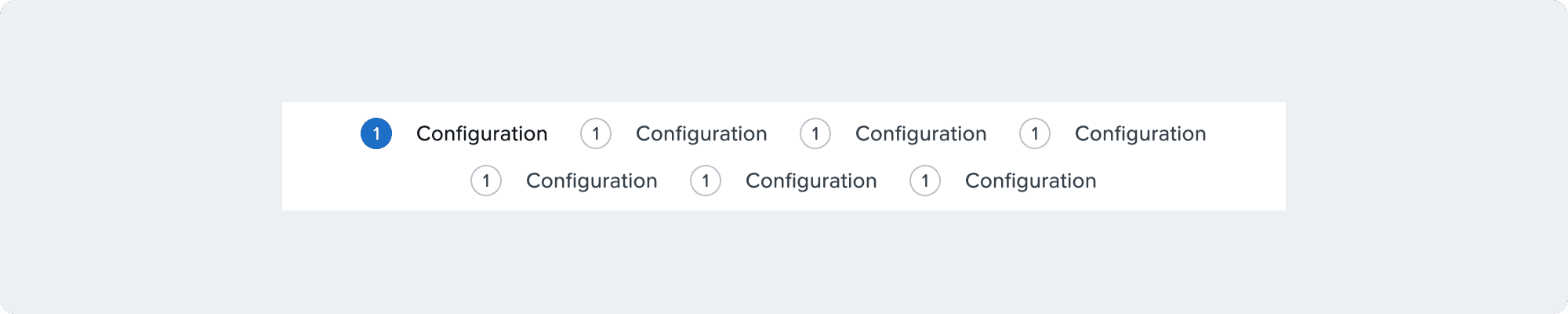Click the bold active Configuration label

481,133
